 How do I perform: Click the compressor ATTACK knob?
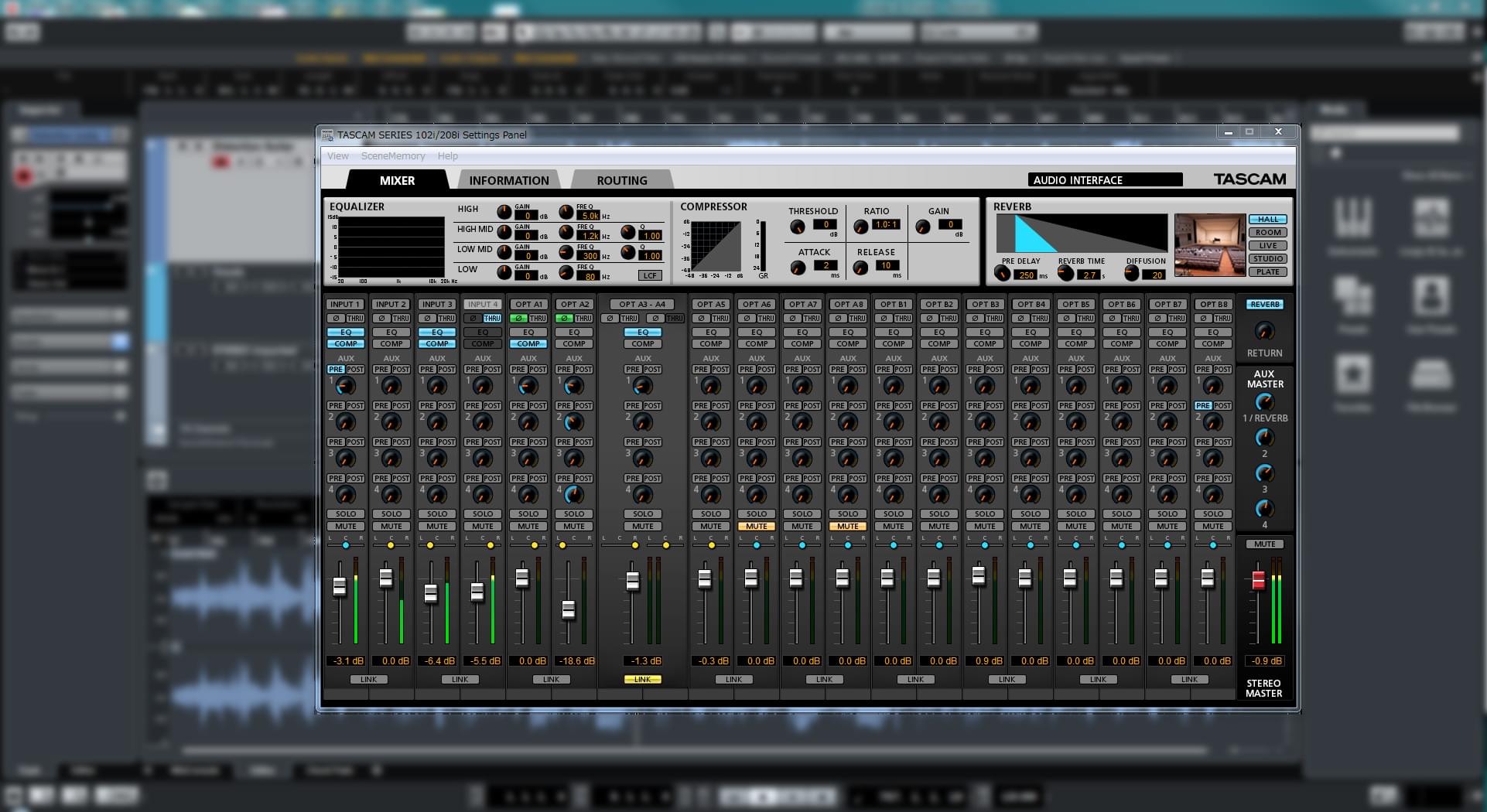(x=797, y=268)
